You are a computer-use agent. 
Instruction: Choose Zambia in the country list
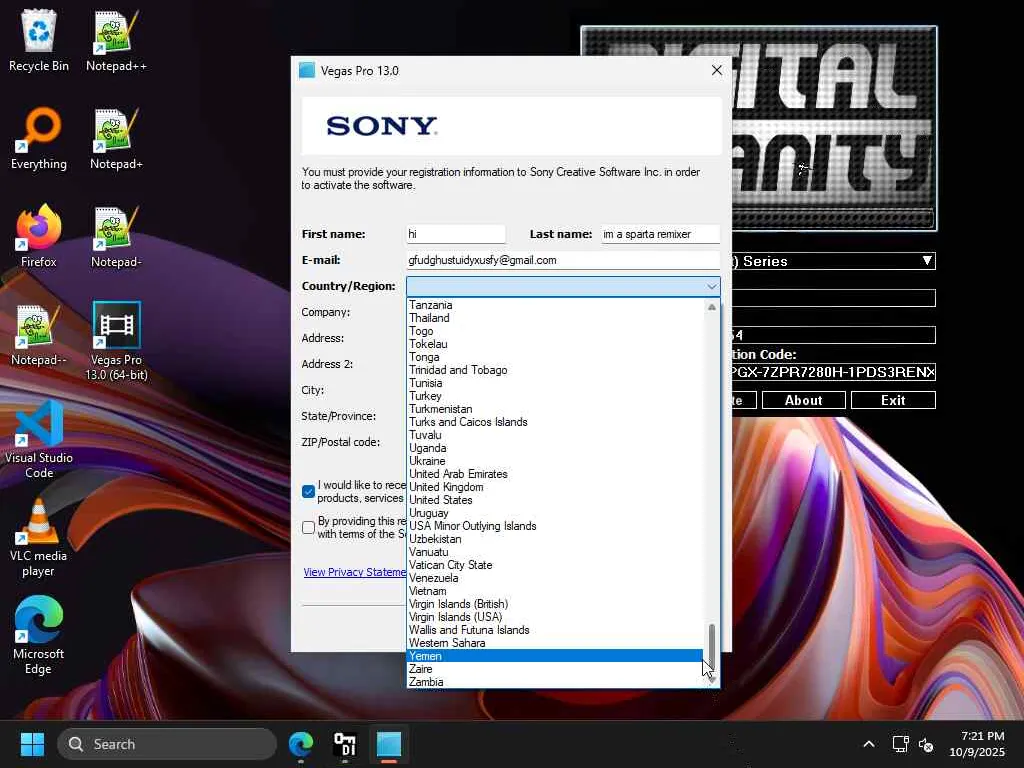click(426, 682)
